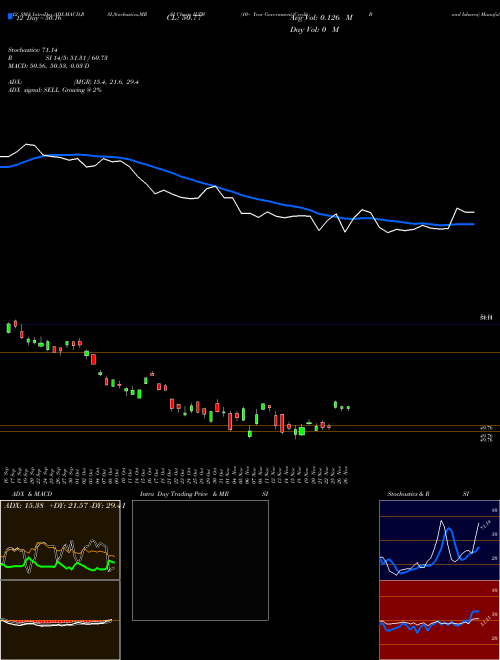This screenshot has width=500, height=660.
Task: Click 'ADX: 15.38 +DY: 21.57 -DY: 29.41' readout
Action: pyautogui.click(x=64, y=506)
